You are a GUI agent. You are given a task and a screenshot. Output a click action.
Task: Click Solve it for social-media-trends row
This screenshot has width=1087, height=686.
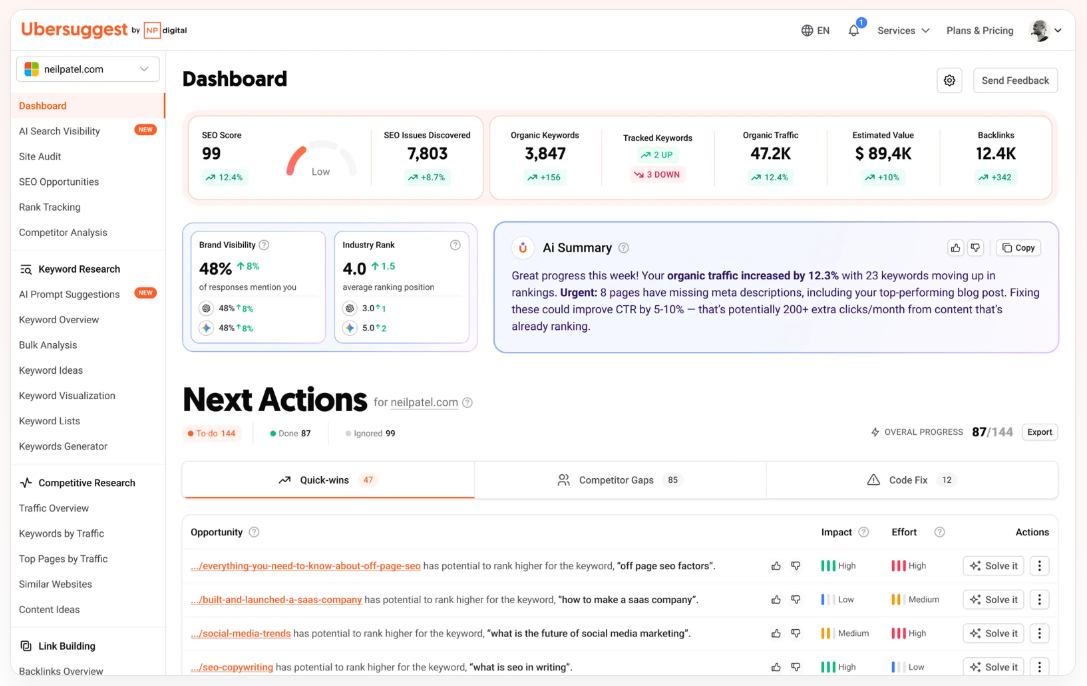pyautogui.click(x=993, y=633)
